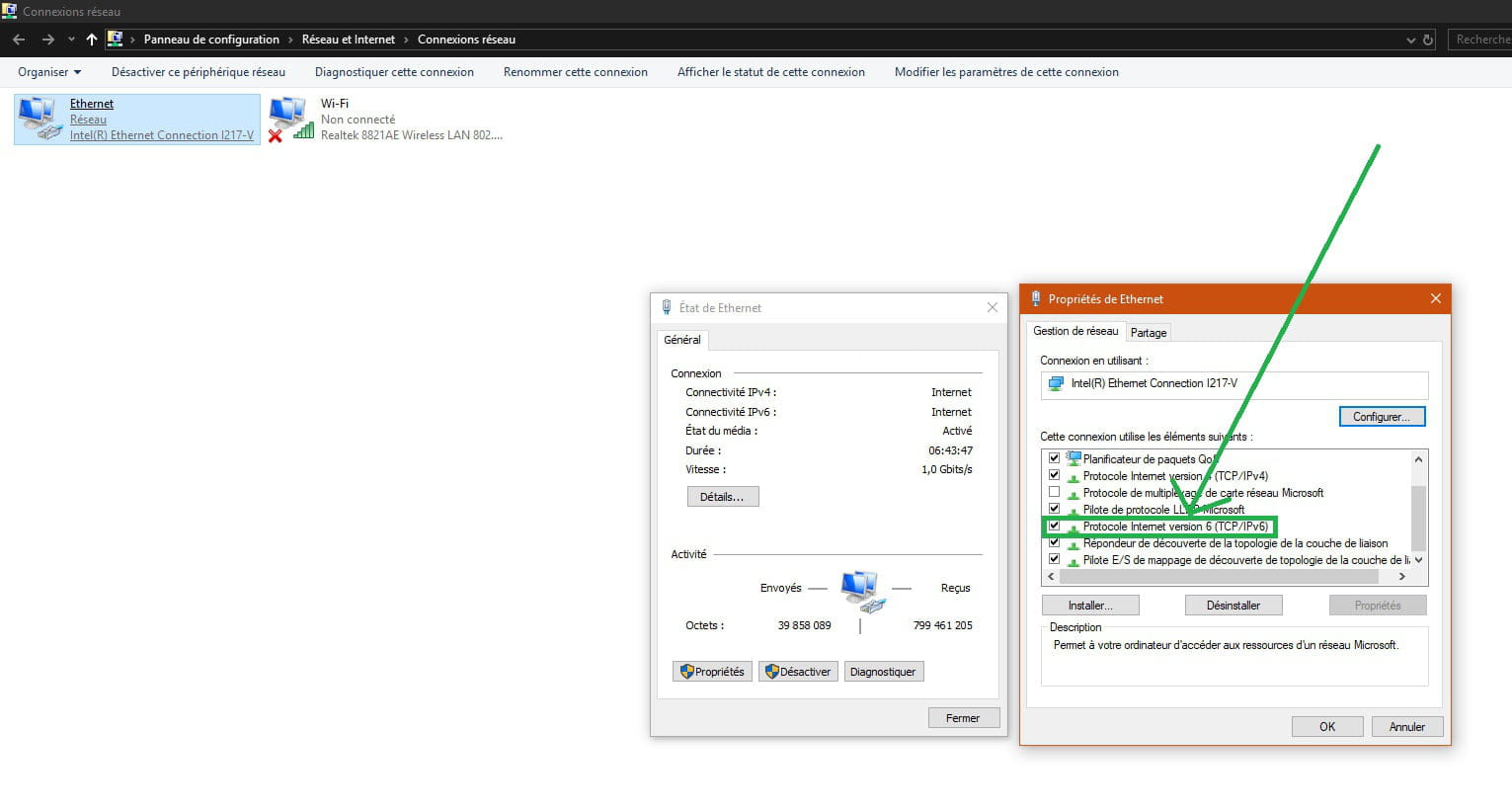The height and width of the screenshot is (812, 1512).
Task: Click Désactiver ce périphérique réseau
Action: (198, 72)
